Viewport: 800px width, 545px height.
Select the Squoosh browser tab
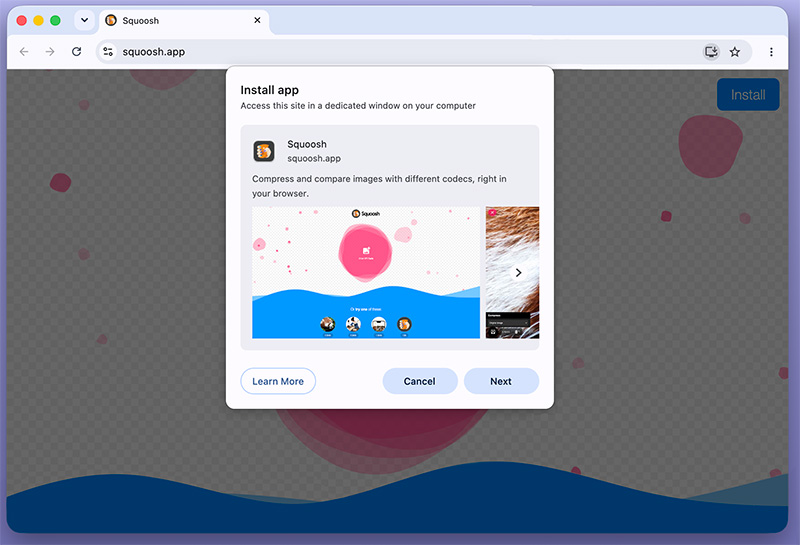184,20
